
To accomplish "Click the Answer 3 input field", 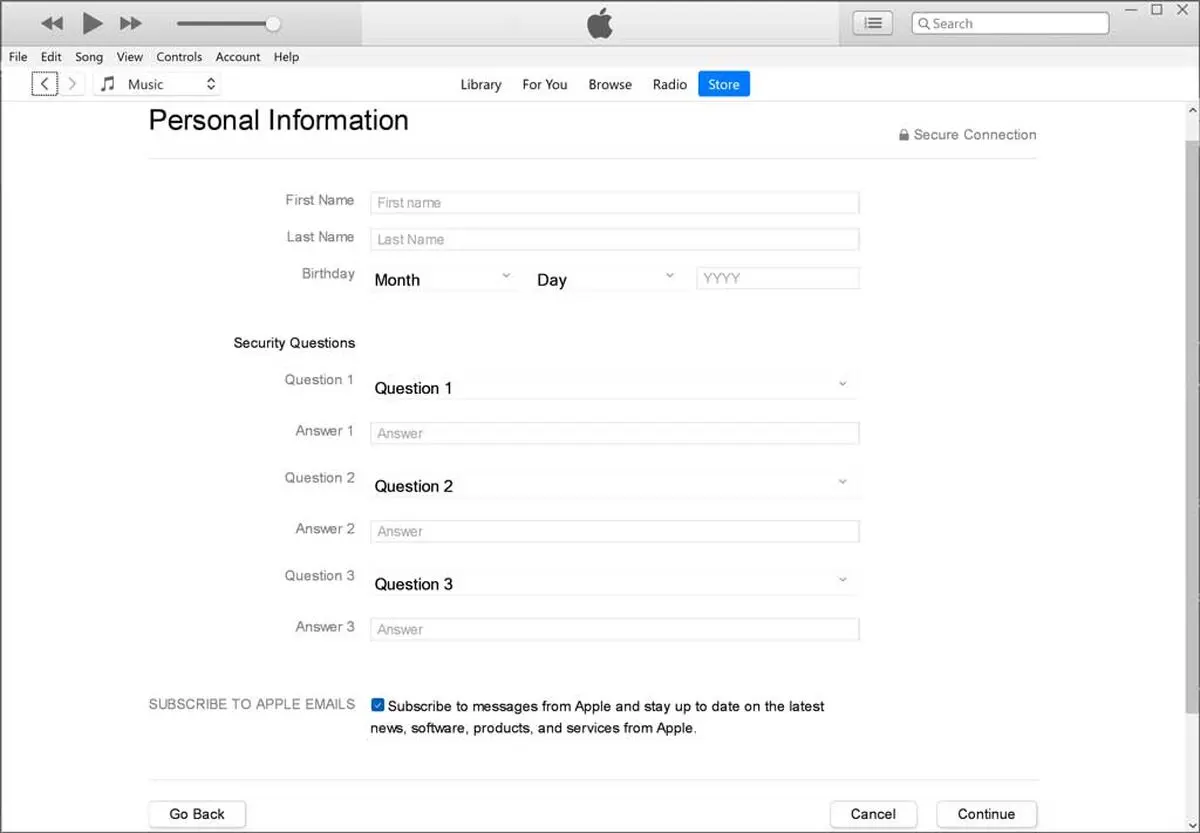I will [615, 629].
